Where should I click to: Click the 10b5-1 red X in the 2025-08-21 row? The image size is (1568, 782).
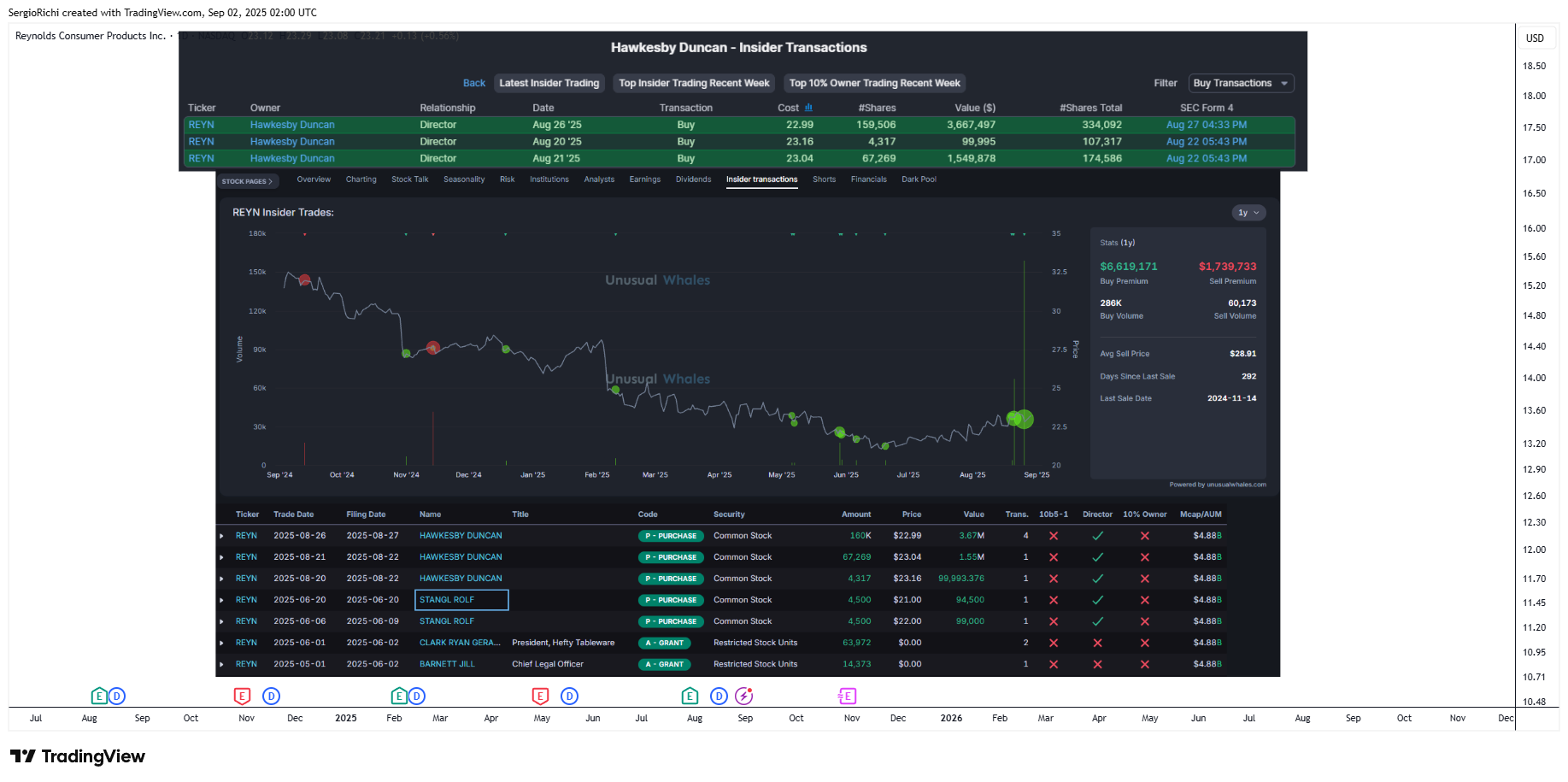[1054, 557]
